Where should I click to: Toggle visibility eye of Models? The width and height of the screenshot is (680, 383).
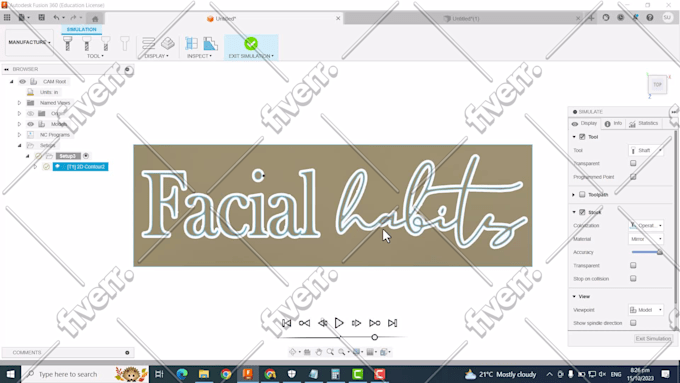pyautogui.click(x=30, y=124)
